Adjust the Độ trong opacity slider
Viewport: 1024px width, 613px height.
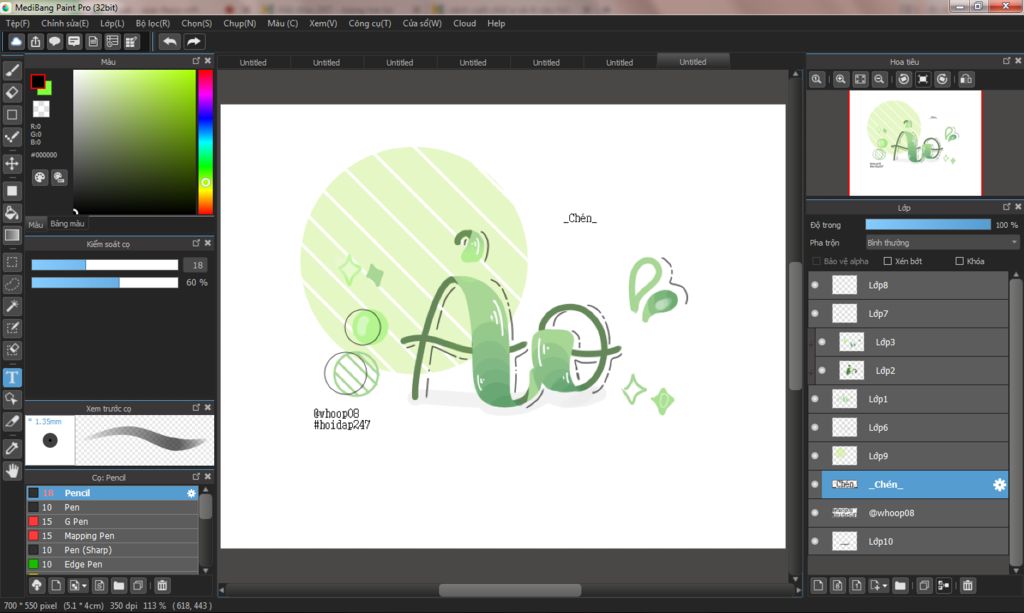928,225
